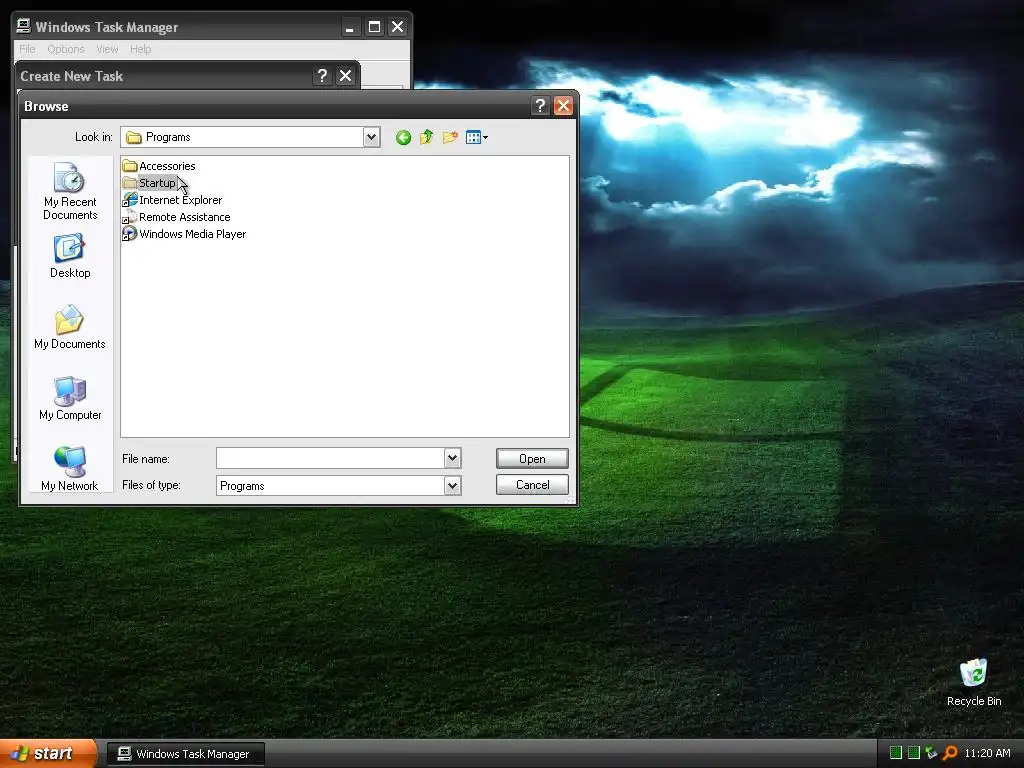The height and width of the screenshot is (768, 1024).
Task: Expand the Look in dropdown
Action: [372, 137]
